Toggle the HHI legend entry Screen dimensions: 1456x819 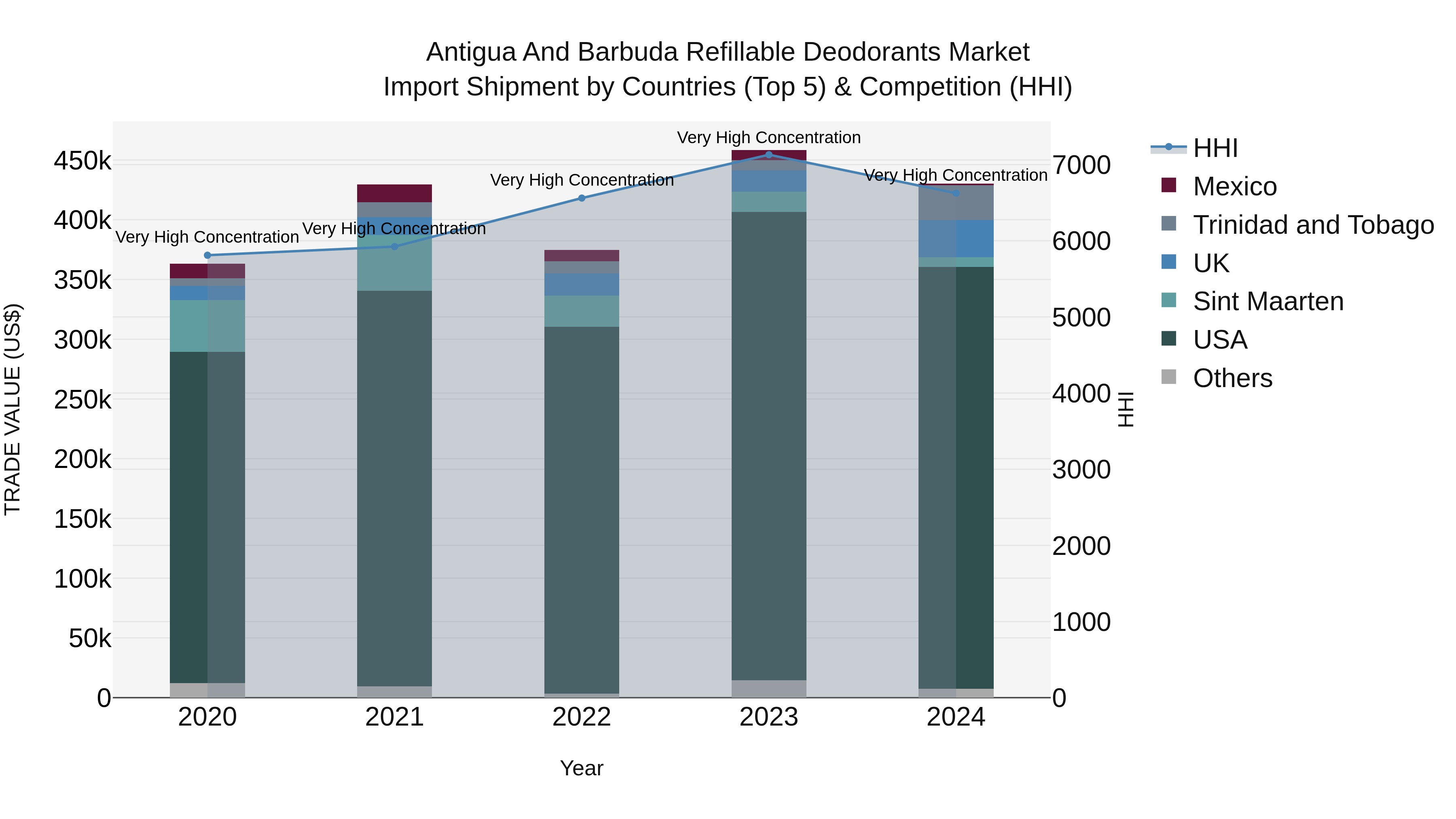[x=1194, y=148]
